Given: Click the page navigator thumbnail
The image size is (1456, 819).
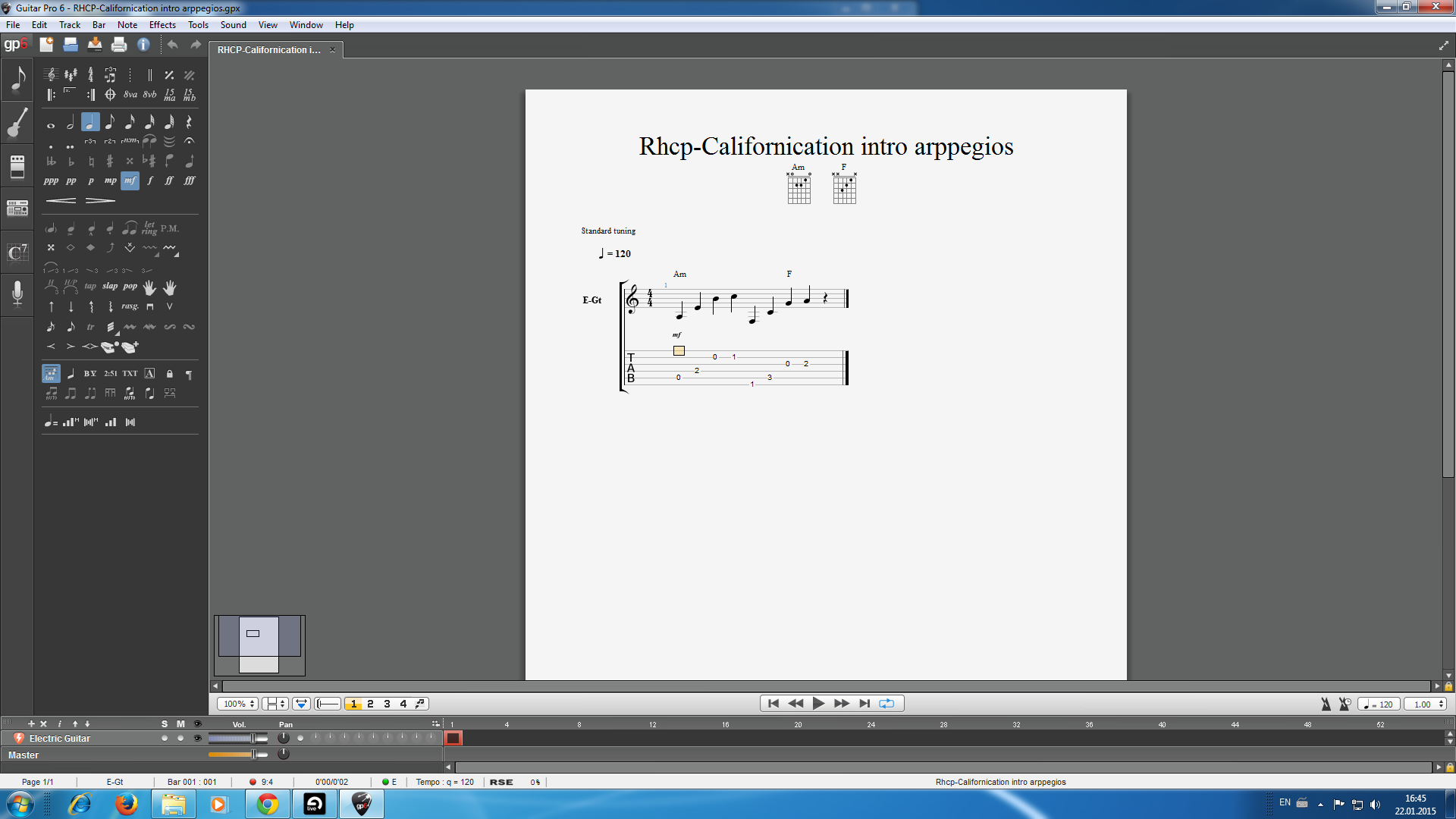Looking at the screenshot, I should pyautogui.click(x=259, y=645).
